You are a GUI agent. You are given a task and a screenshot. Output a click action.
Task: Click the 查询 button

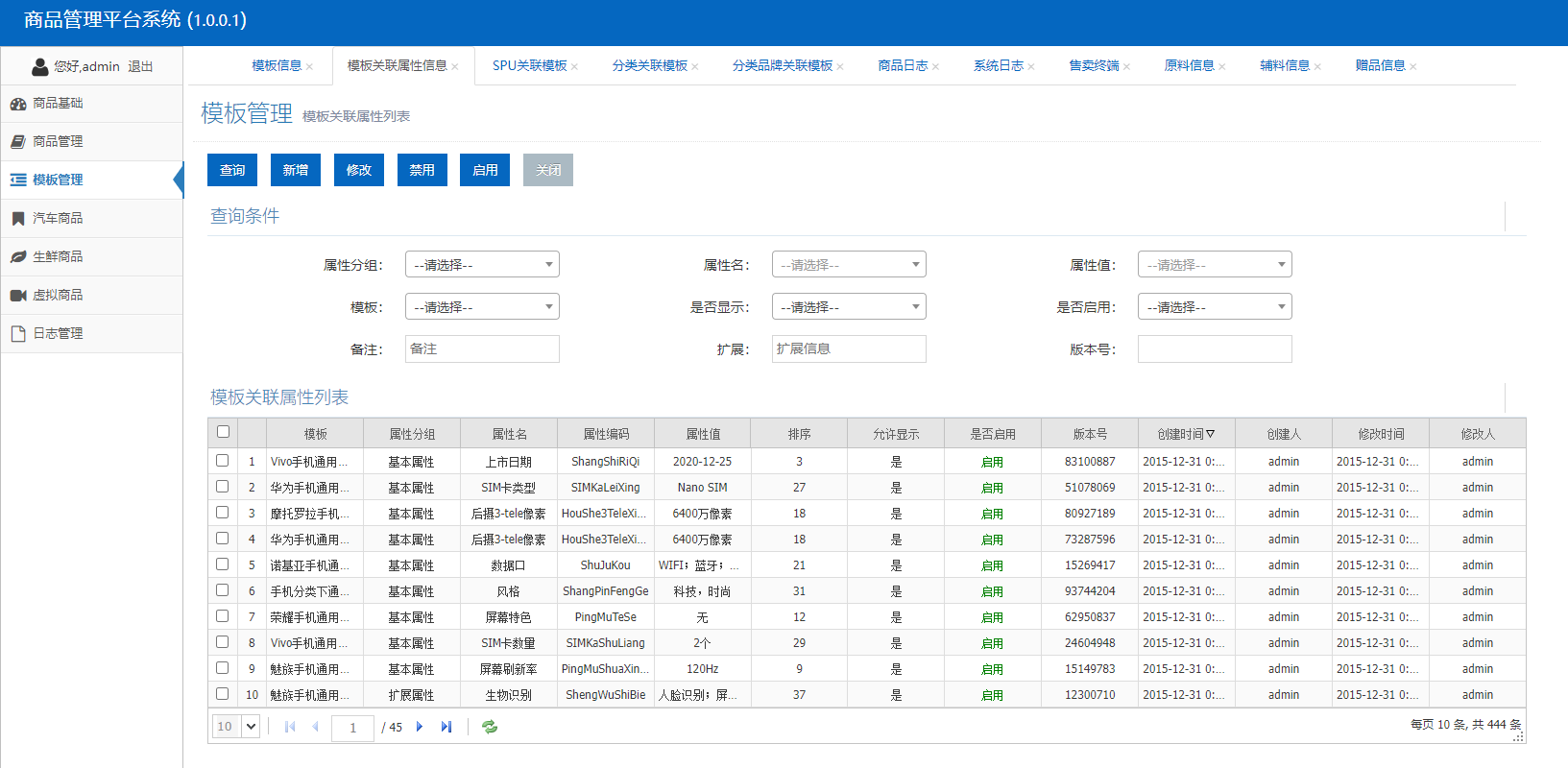click(x=232, y=170)
